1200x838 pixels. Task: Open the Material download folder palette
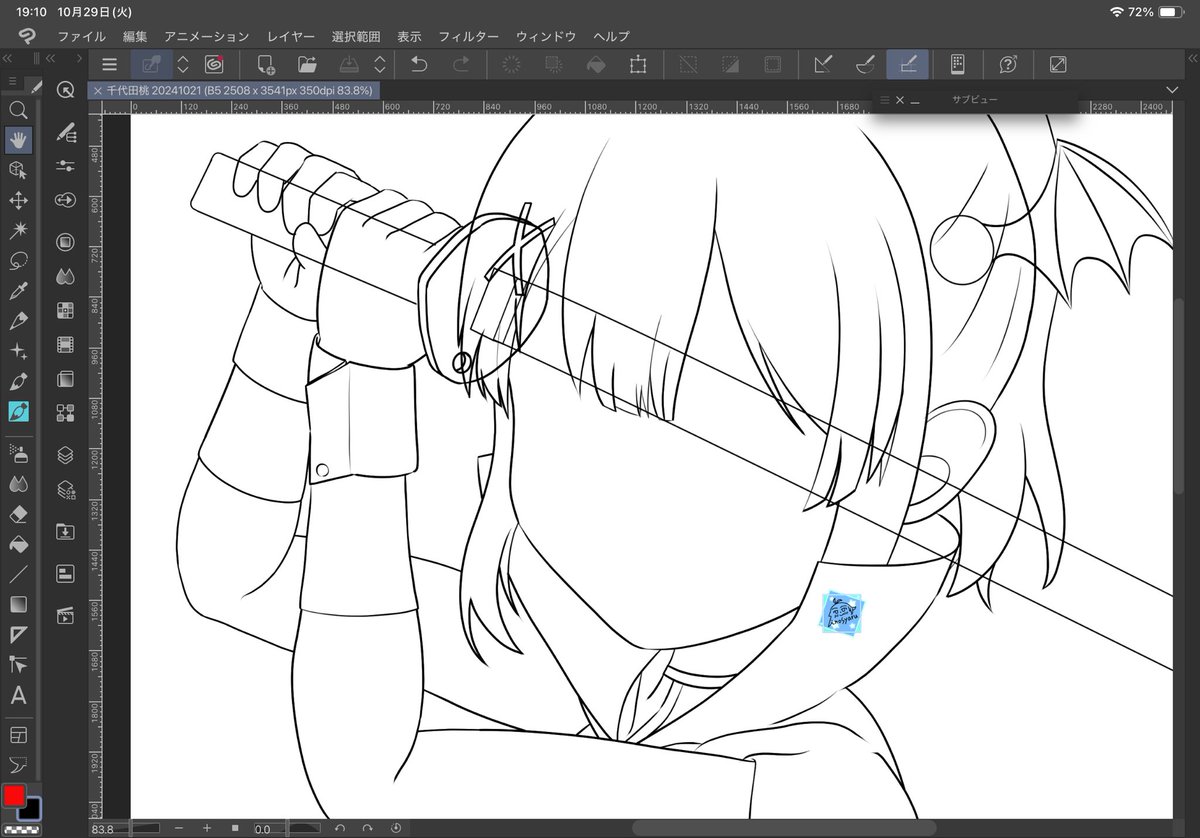pyautogui.click(x=66, y=531)
